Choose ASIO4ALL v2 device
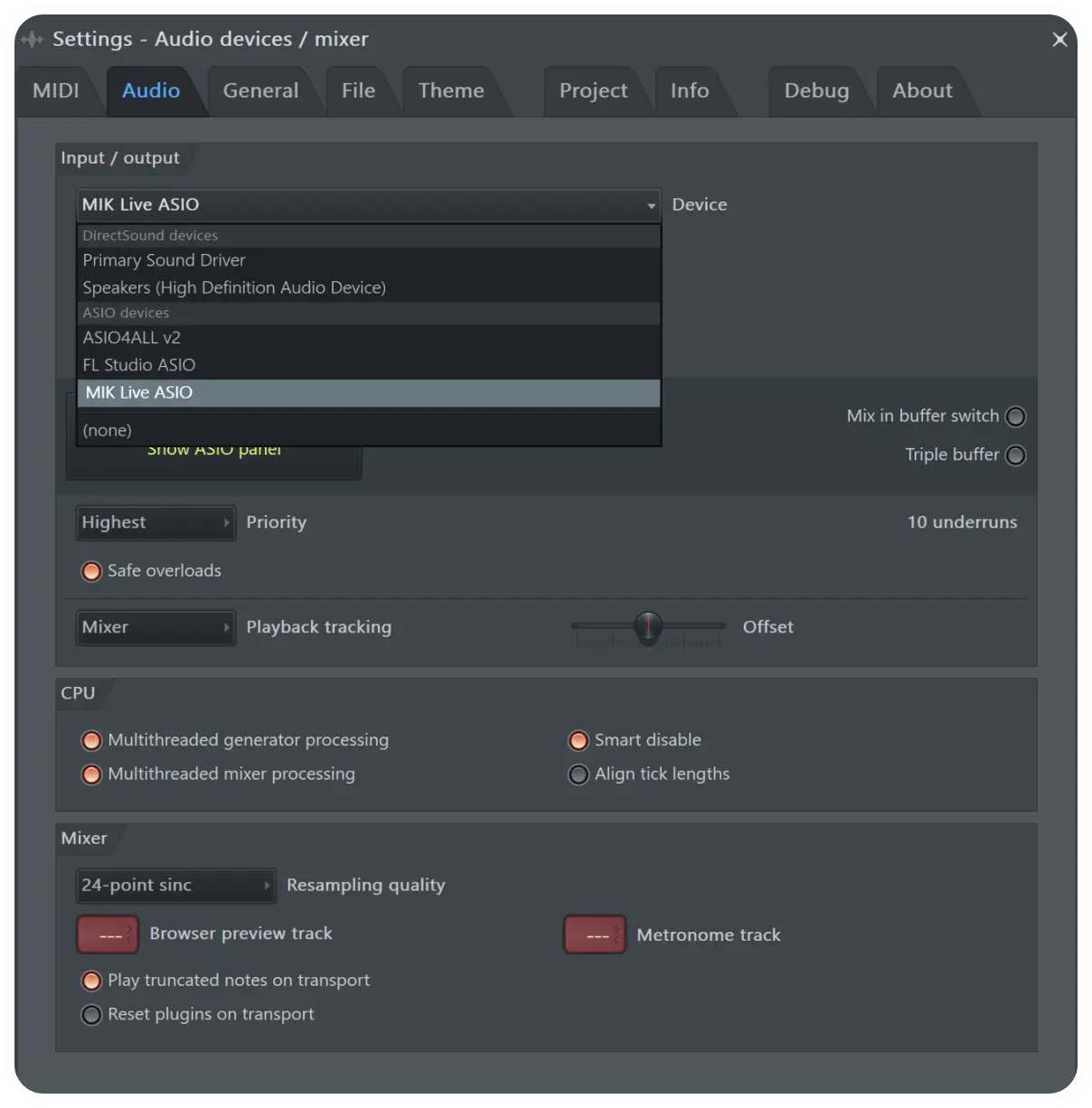 [x=132, y=338]
